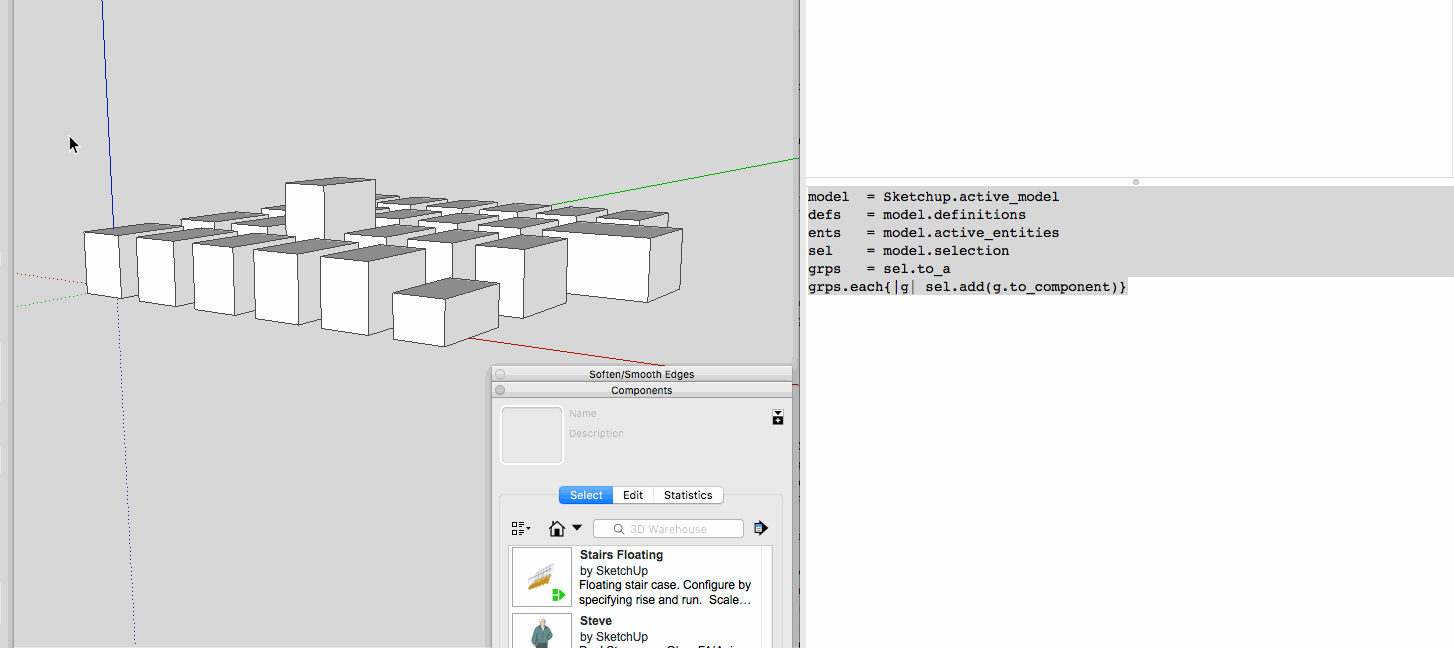Click the In Model home icon
This screenshot has width=1454, height=648.
pos(557,528)
